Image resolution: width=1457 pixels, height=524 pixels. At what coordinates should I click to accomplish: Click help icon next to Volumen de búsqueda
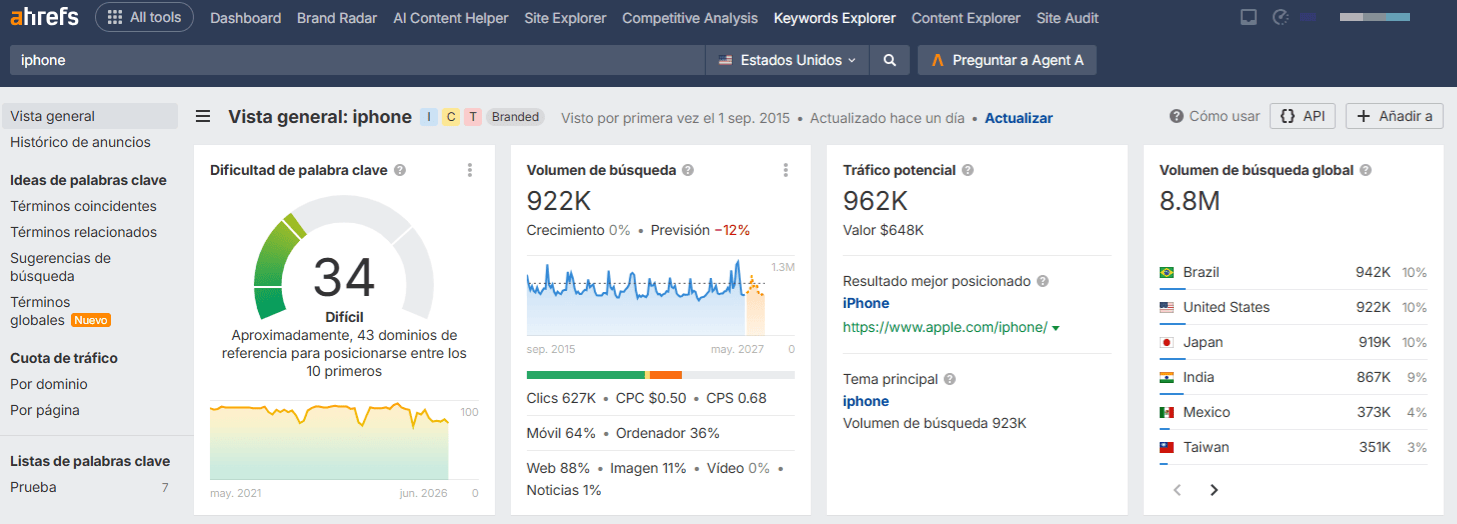688,170
